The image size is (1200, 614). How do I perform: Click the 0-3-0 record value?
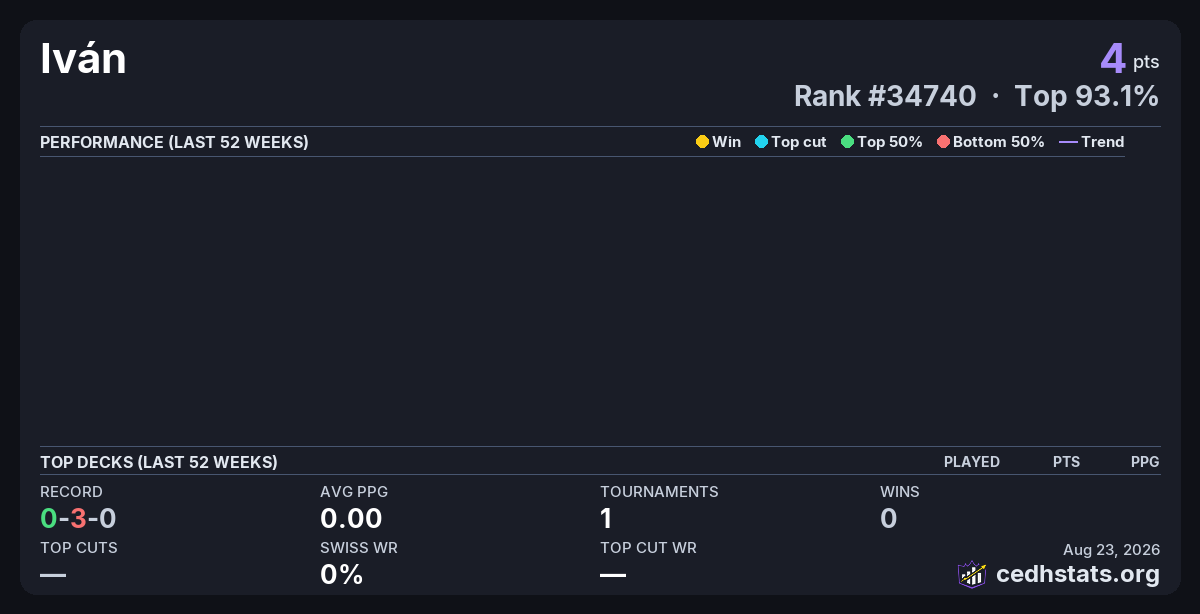pyautogui.click(x=78, y=518)
